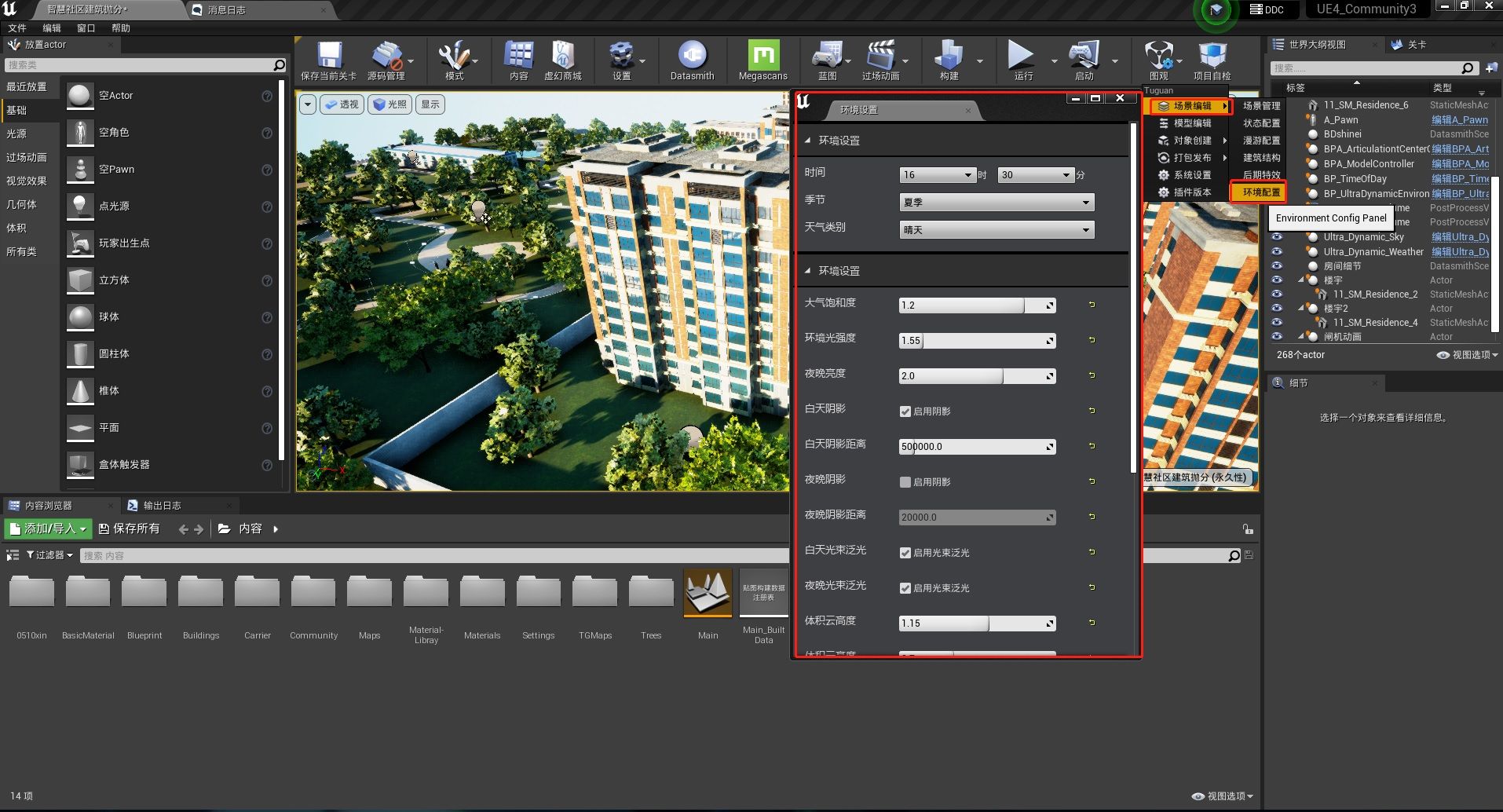Click the Build (构建) icon
This screenshot has width=1503, height=812.
pyautogui.click(x=949, y=60)
